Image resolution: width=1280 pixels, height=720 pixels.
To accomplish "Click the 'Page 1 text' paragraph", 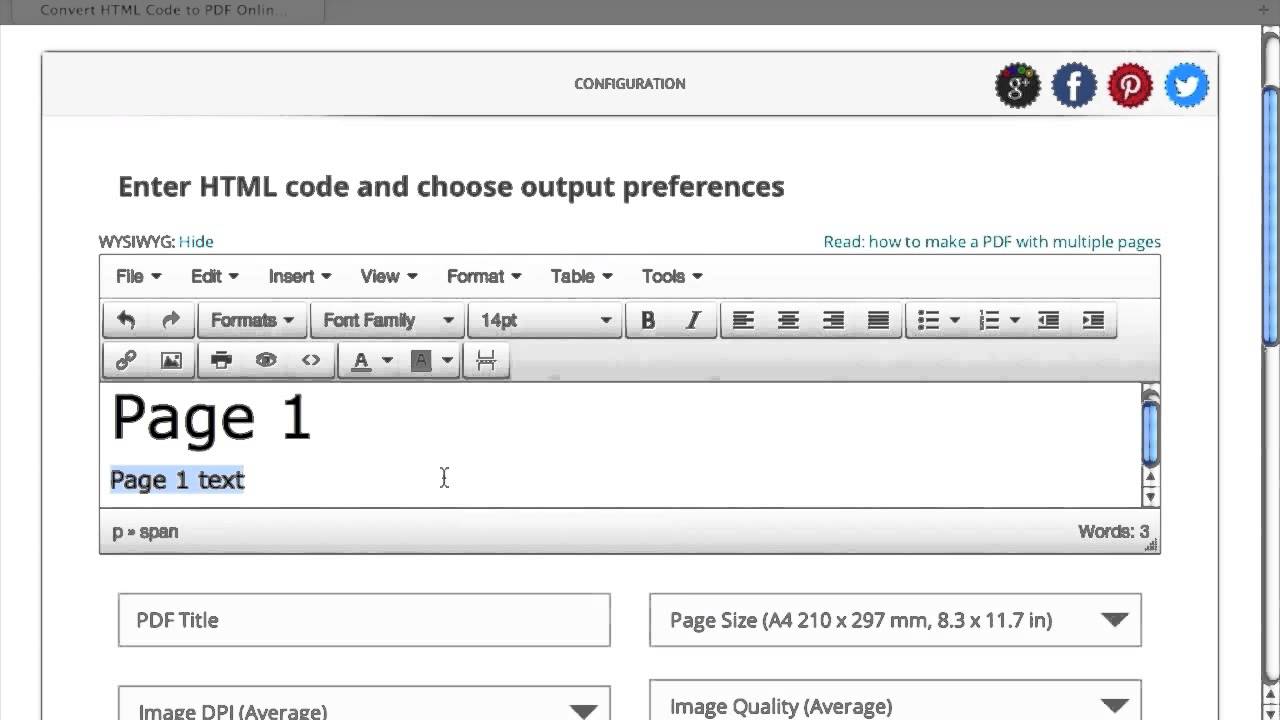I will coord(177,480).
